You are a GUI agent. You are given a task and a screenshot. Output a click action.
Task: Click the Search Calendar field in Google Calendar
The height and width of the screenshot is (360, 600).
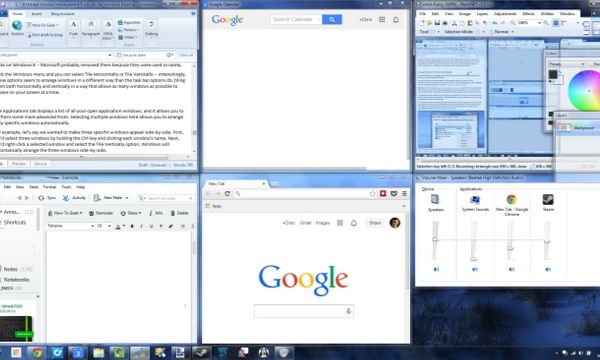pos(296,19)
